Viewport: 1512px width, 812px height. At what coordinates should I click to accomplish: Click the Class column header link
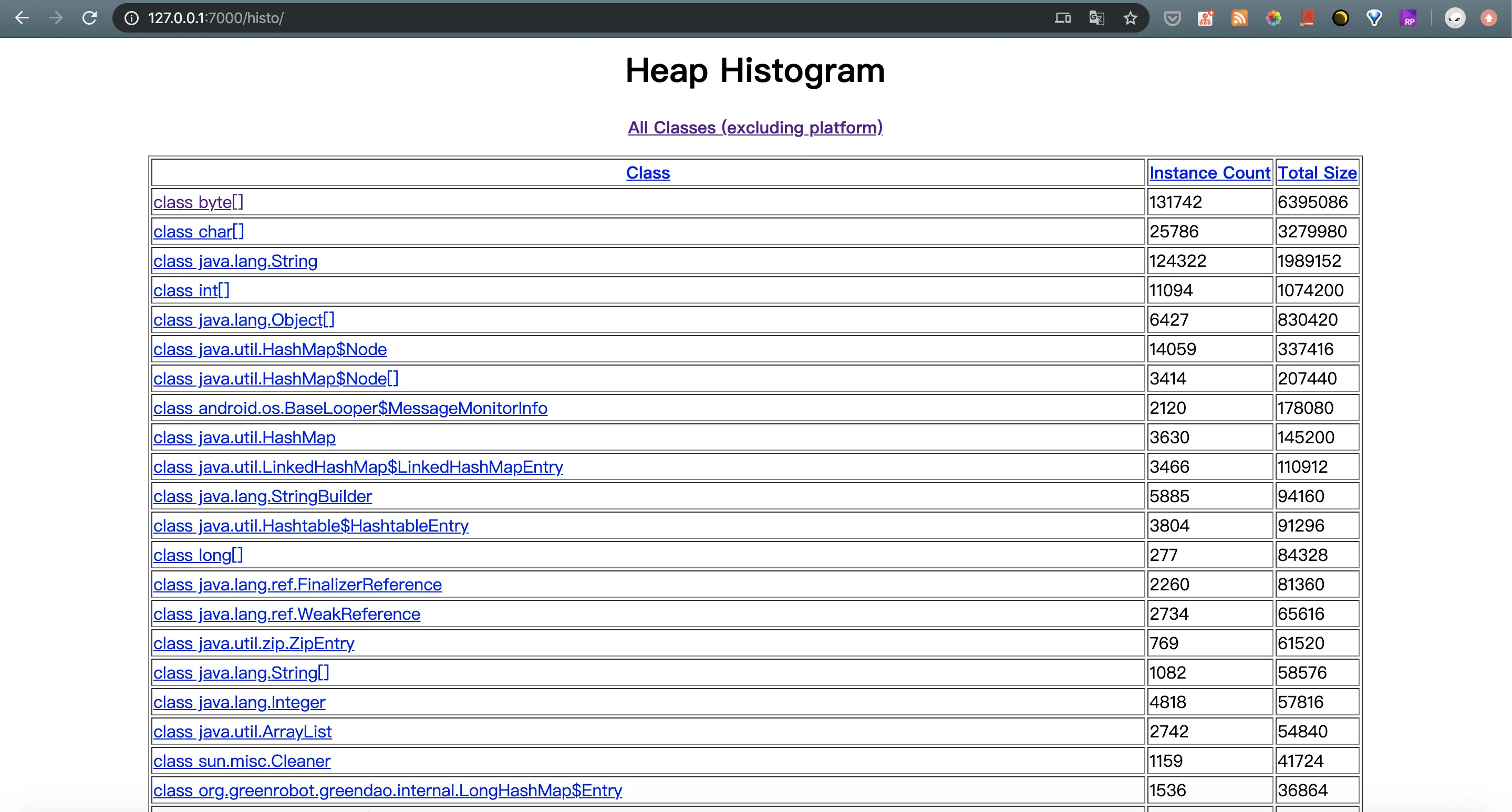tap(647, 172)
